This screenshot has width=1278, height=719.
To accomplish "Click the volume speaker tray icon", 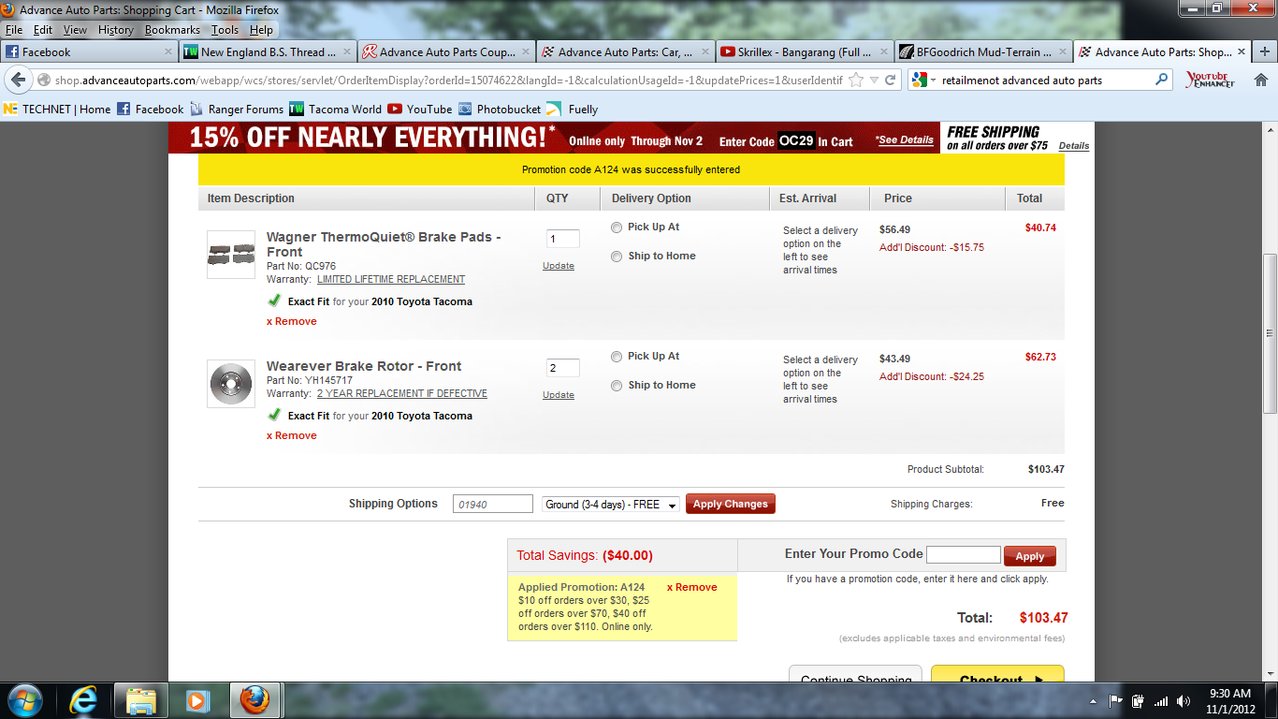I will [1184, 701].
